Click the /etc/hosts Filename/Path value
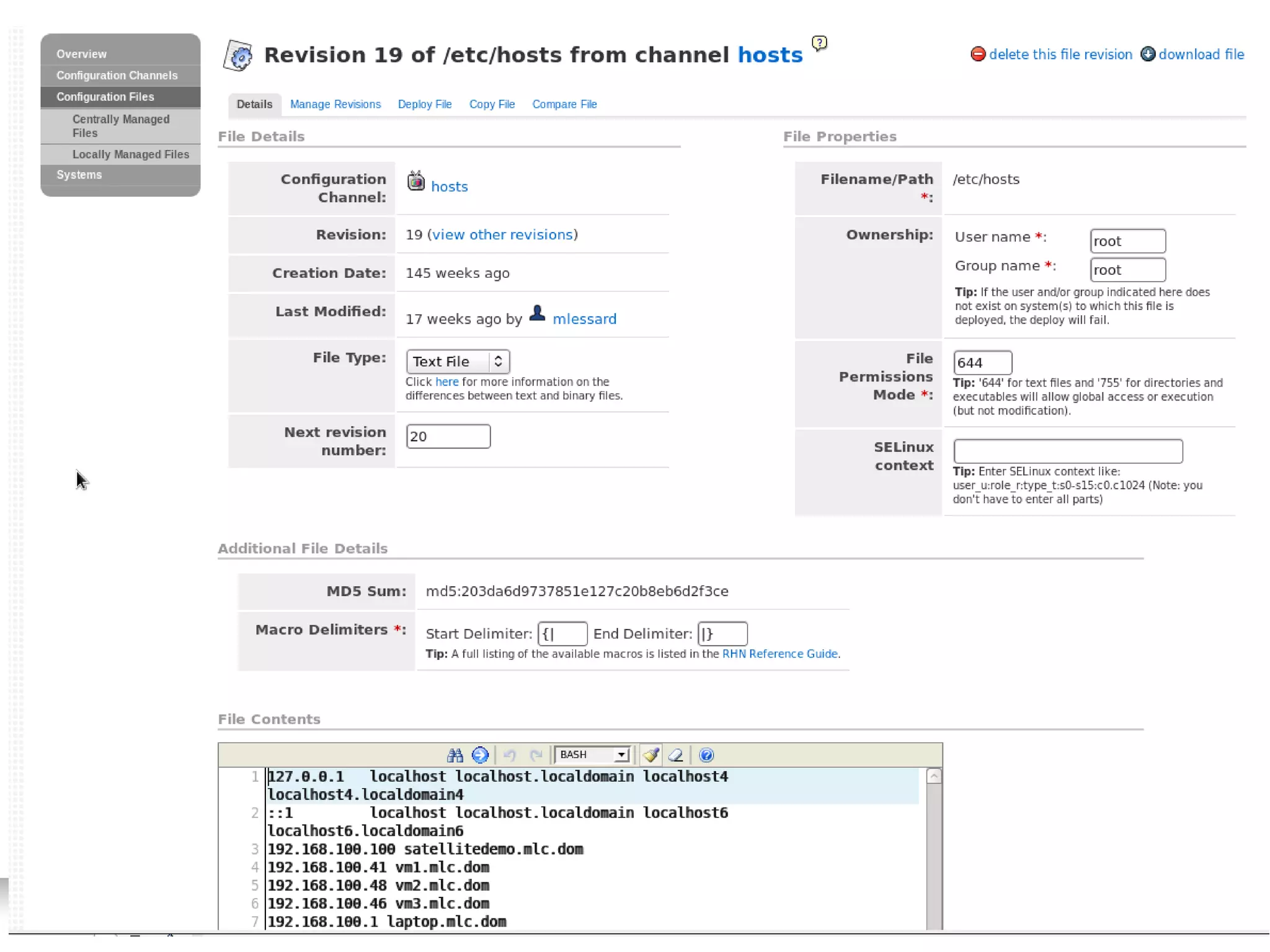The height and width of the screenshot is (952, 1270). tap(986, 179)
